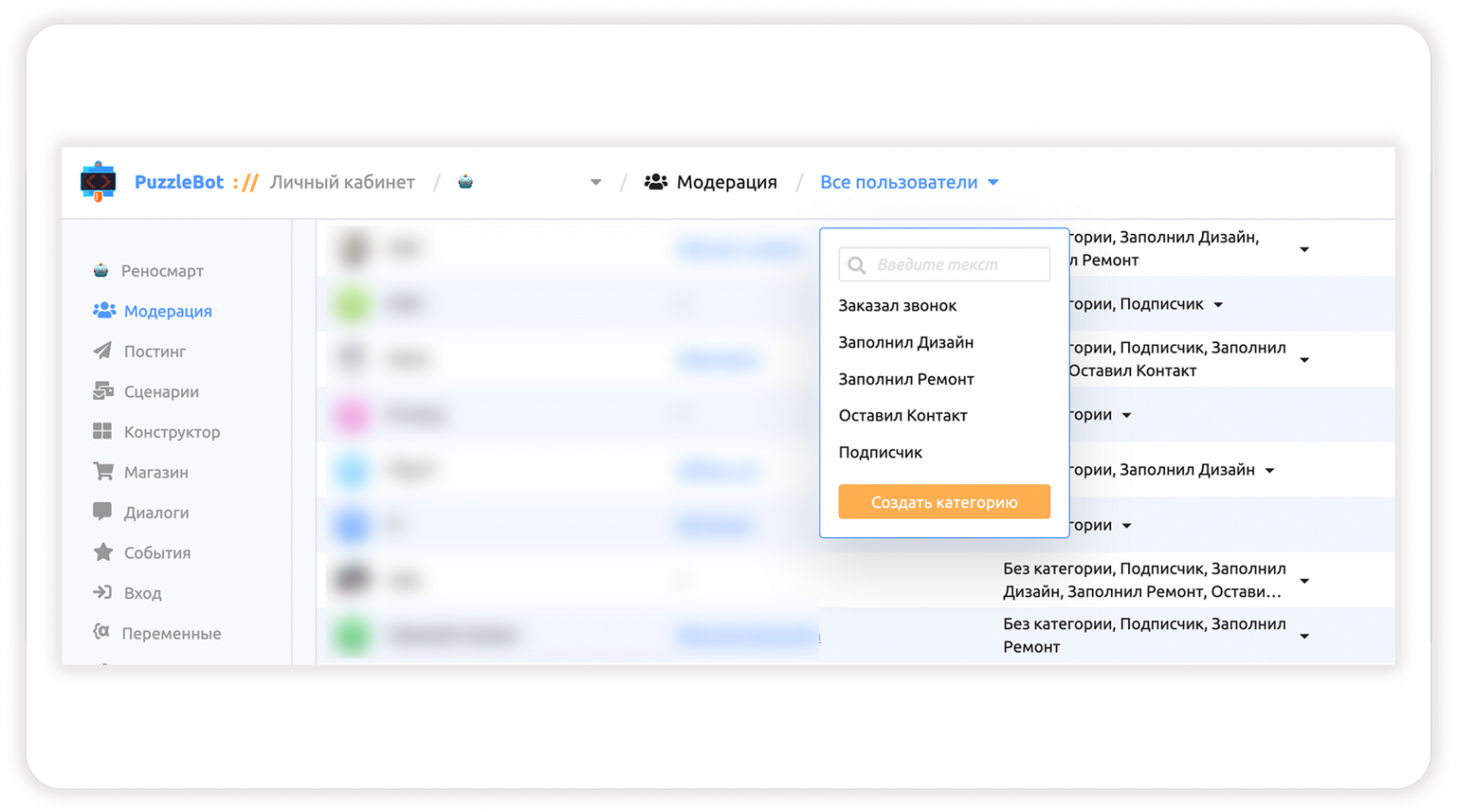Click the Модерация people icon in sidebar
Viewport: 1457px width, 812px height.
pyautogui.click(x=104, y=310)
